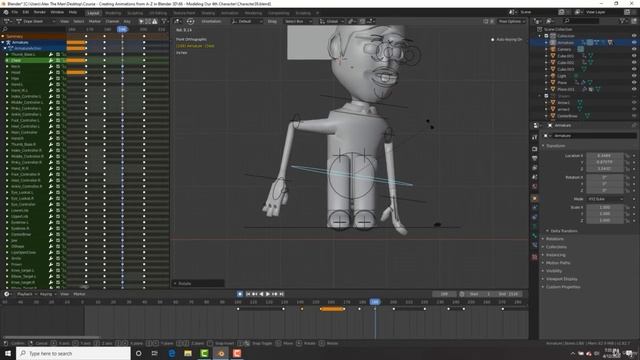This screenshot has height=360, width=640.
Task: Click the outliner search field
Action: [581, 21]
